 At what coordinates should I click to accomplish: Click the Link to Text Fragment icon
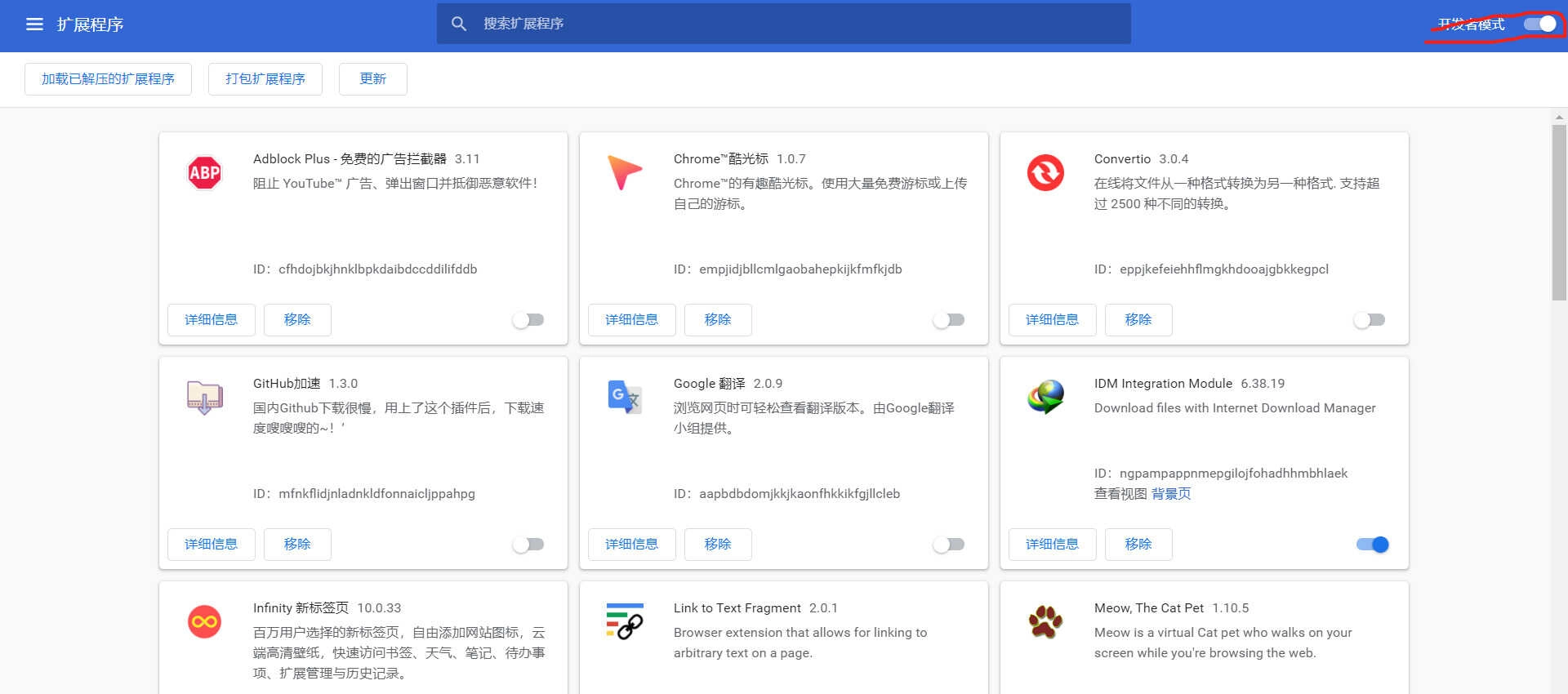click(x=625, y=621)
